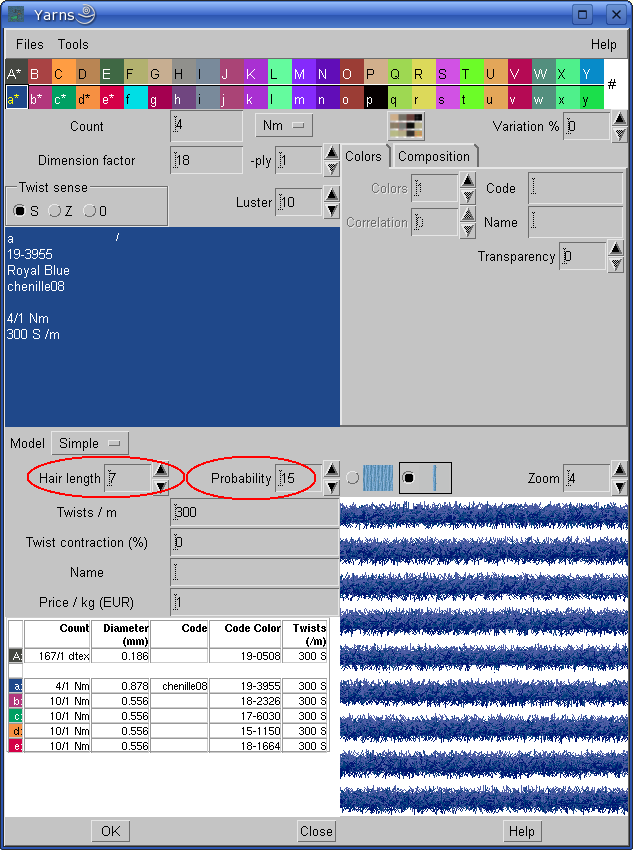Screen dimensions: 633x850
Task: Open the Nm count unit dropdown
Action: 283,126
